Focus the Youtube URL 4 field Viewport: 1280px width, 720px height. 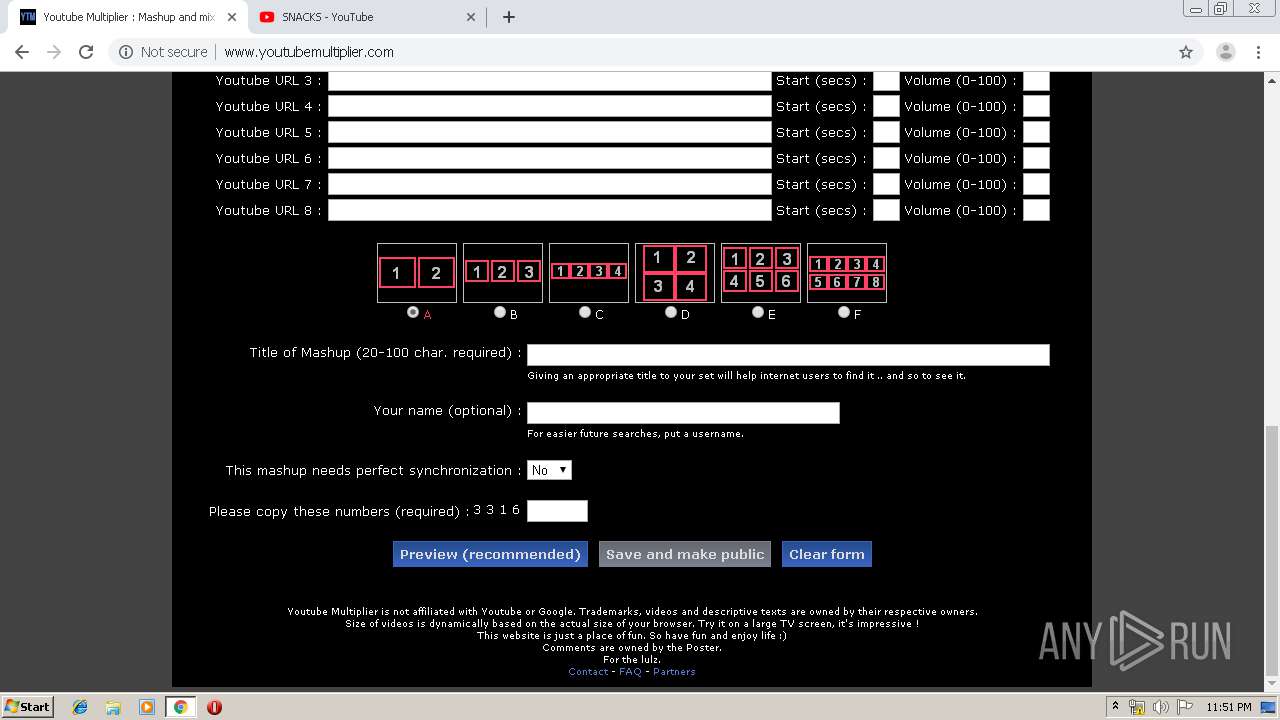pyautogui.click(x=550, y=106)
